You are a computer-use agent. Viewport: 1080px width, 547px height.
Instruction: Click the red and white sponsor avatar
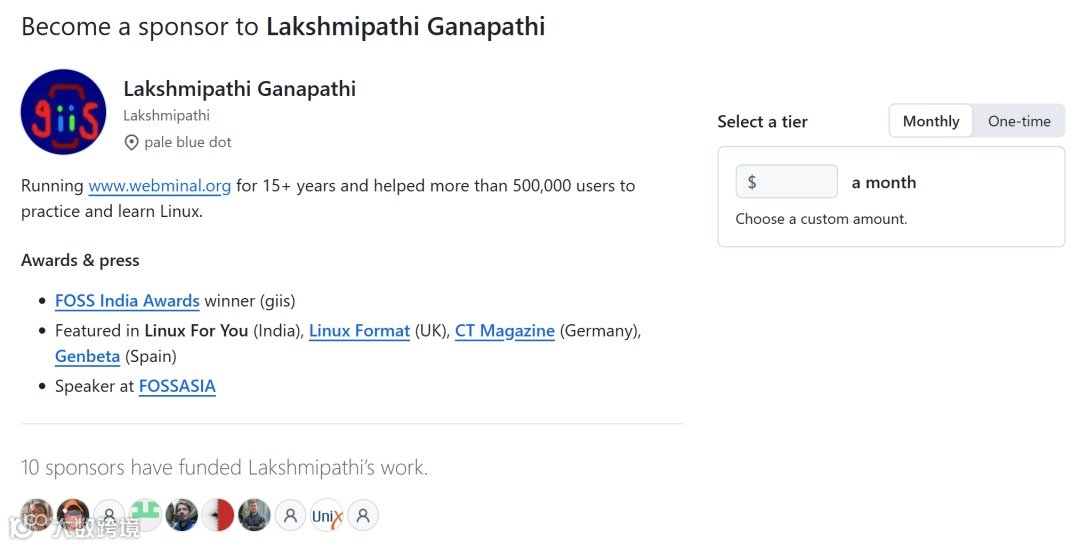218,516
